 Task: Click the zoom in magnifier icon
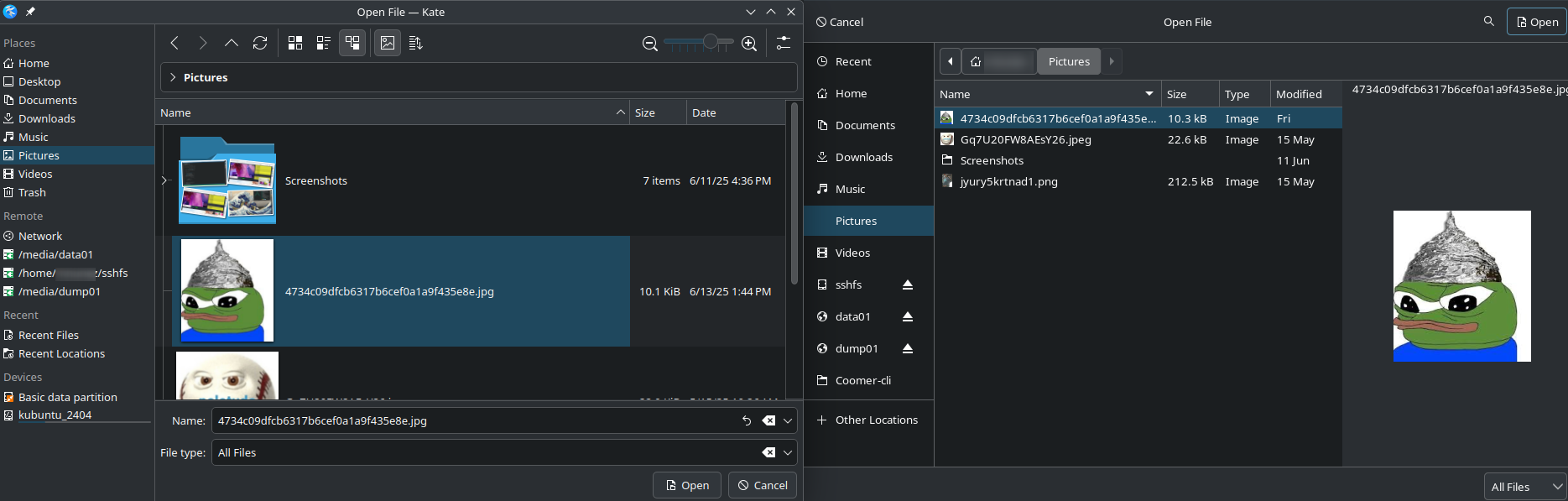point(749,44)
